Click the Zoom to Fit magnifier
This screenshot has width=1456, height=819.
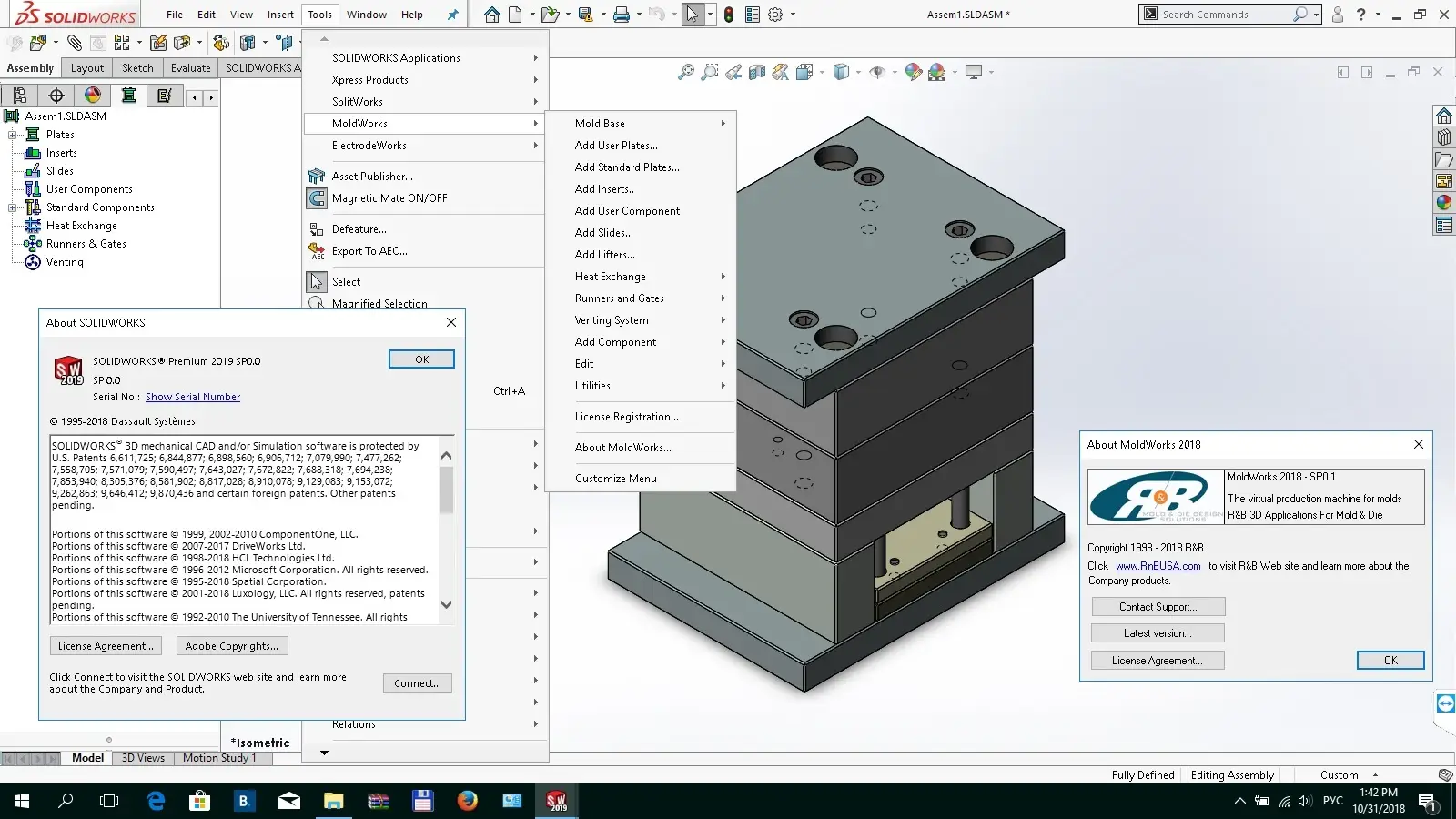[686, 72]
